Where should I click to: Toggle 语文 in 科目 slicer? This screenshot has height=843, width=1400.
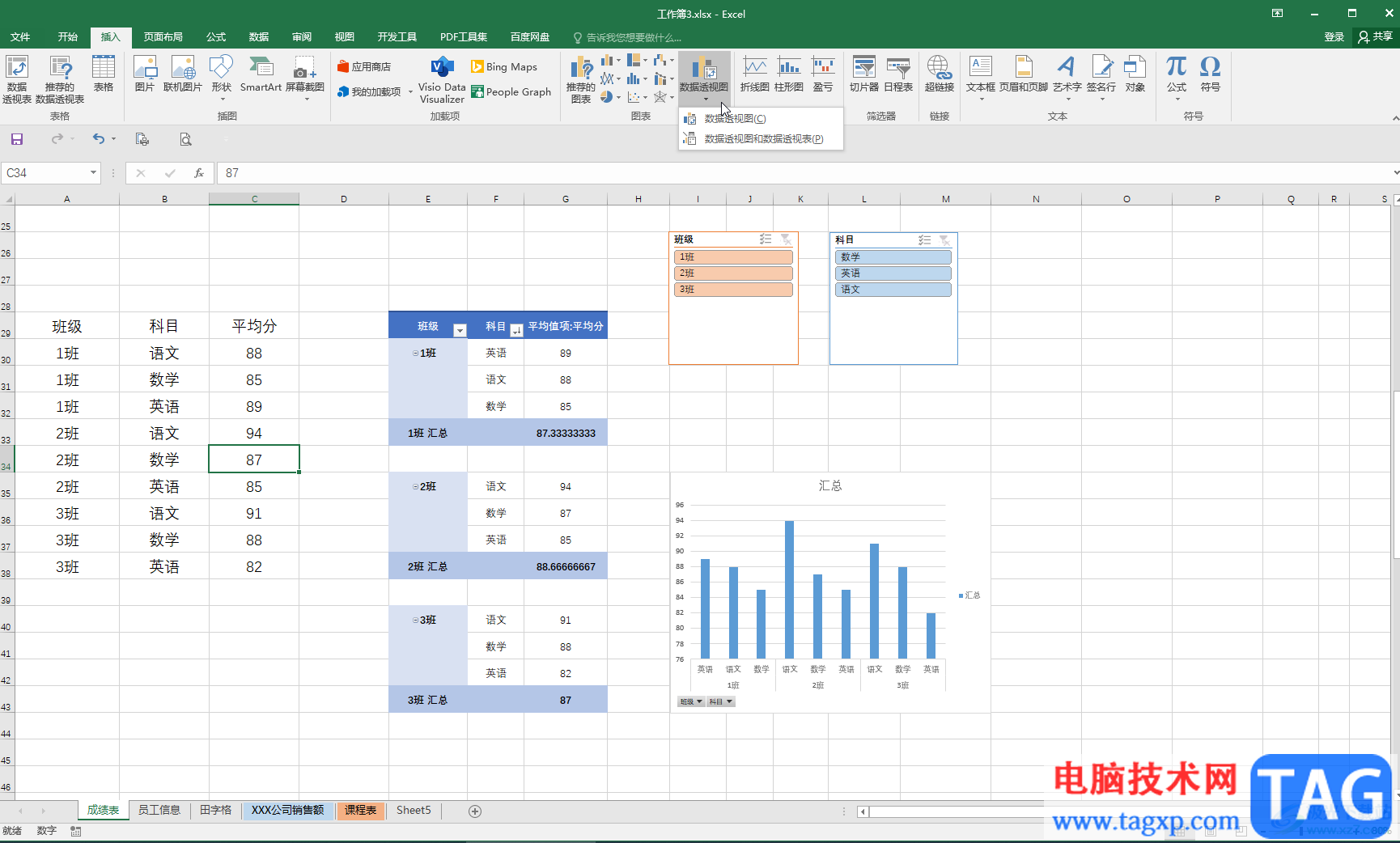tap(893, 290)
